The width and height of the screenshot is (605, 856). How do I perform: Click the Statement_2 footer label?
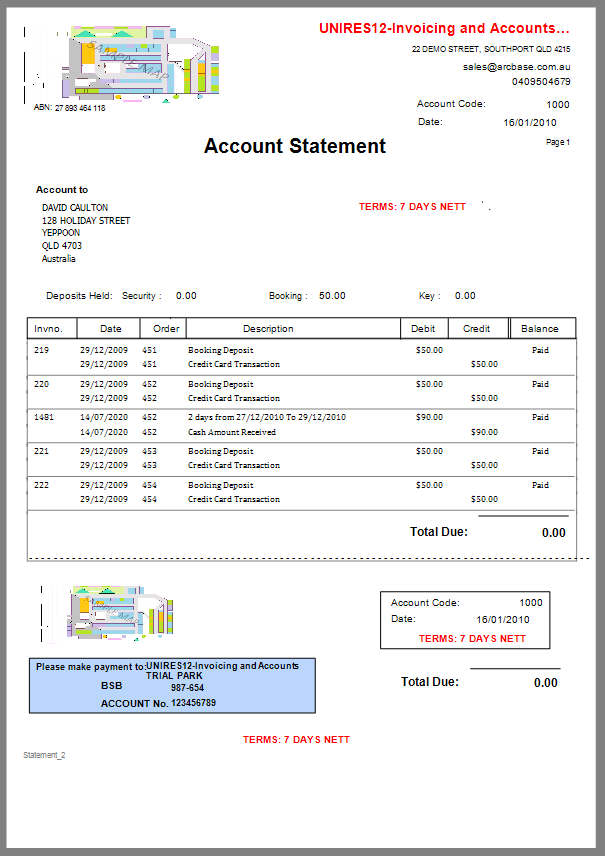point(44,755)
